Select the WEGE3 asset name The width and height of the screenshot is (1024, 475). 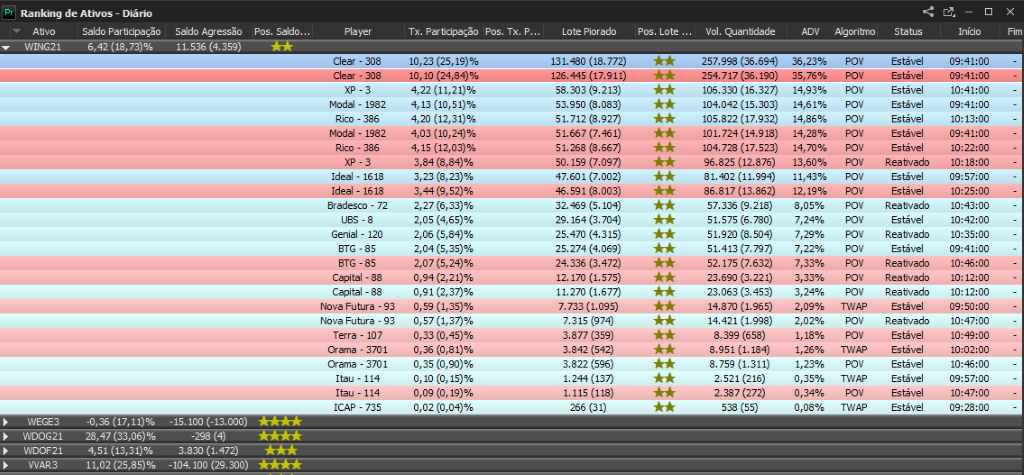point(43,422)
